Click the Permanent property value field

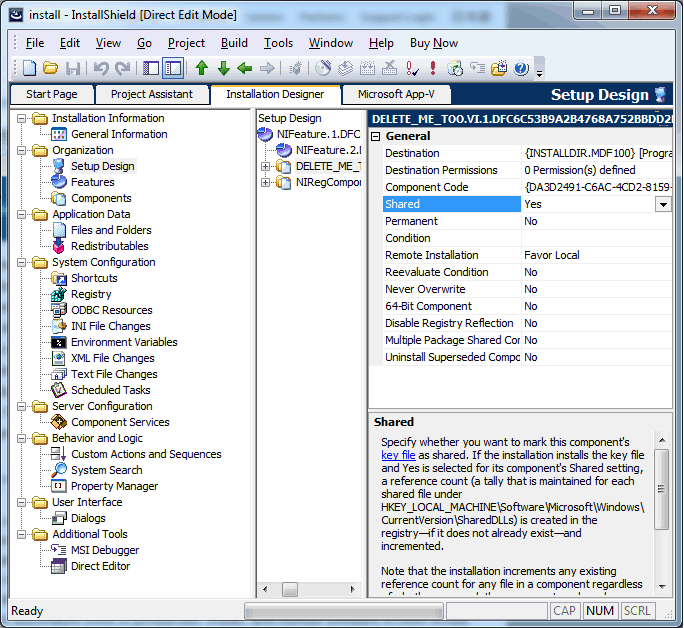pos(596,221)
